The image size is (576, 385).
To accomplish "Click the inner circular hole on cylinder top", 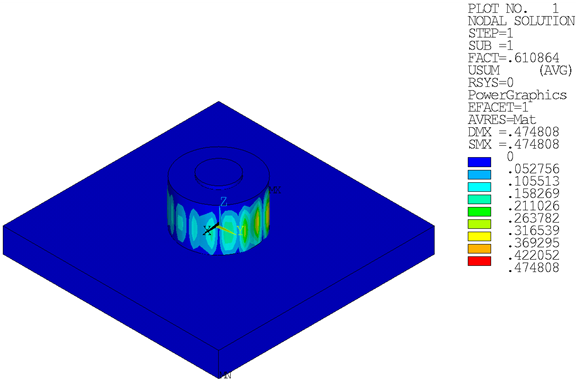I will [x=219, y=172].
